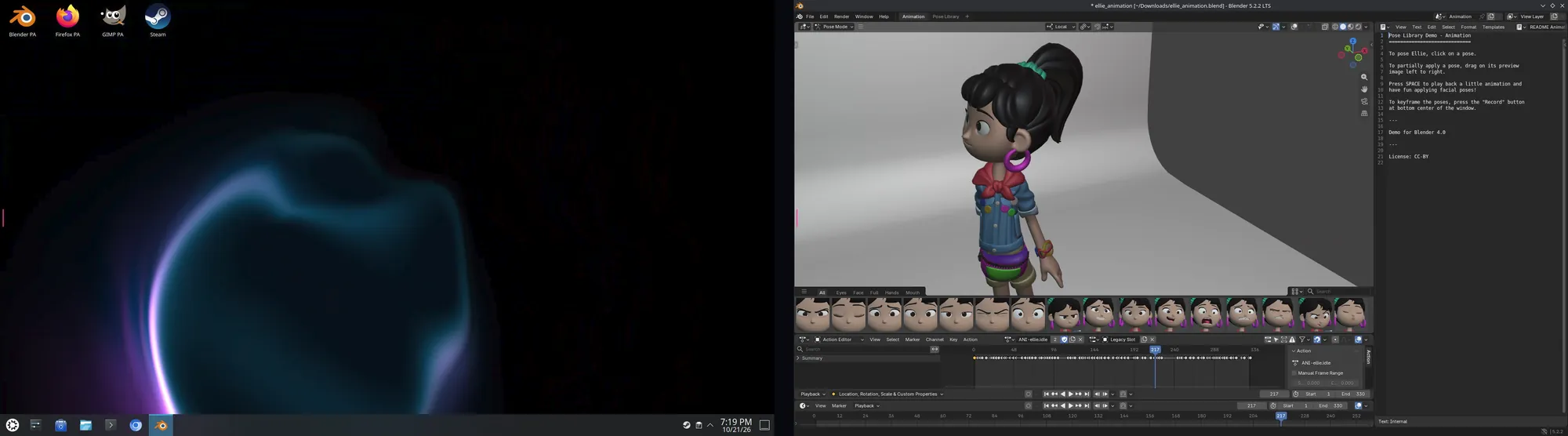Screen dimensions: 1568x436
Task: Open Format menu in Text Editor
Action: [x=1468, y=27]
